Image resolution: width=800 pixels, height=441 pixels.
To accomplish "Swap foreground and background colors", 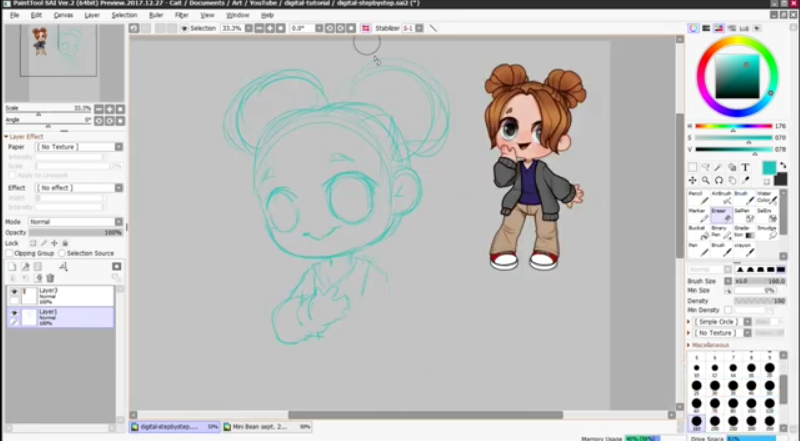I will 783,166.
